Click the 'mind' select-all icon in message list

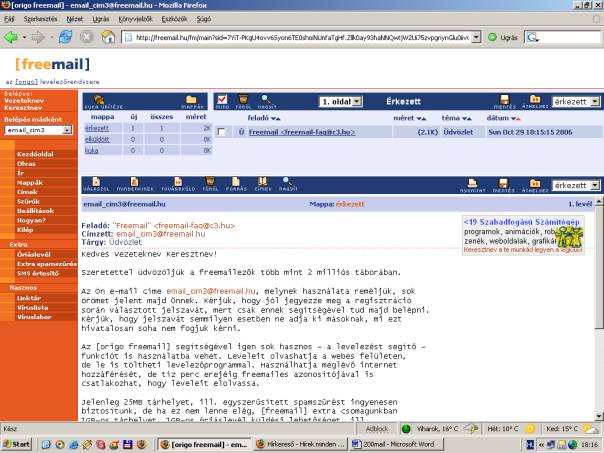[x=222, y=100]
